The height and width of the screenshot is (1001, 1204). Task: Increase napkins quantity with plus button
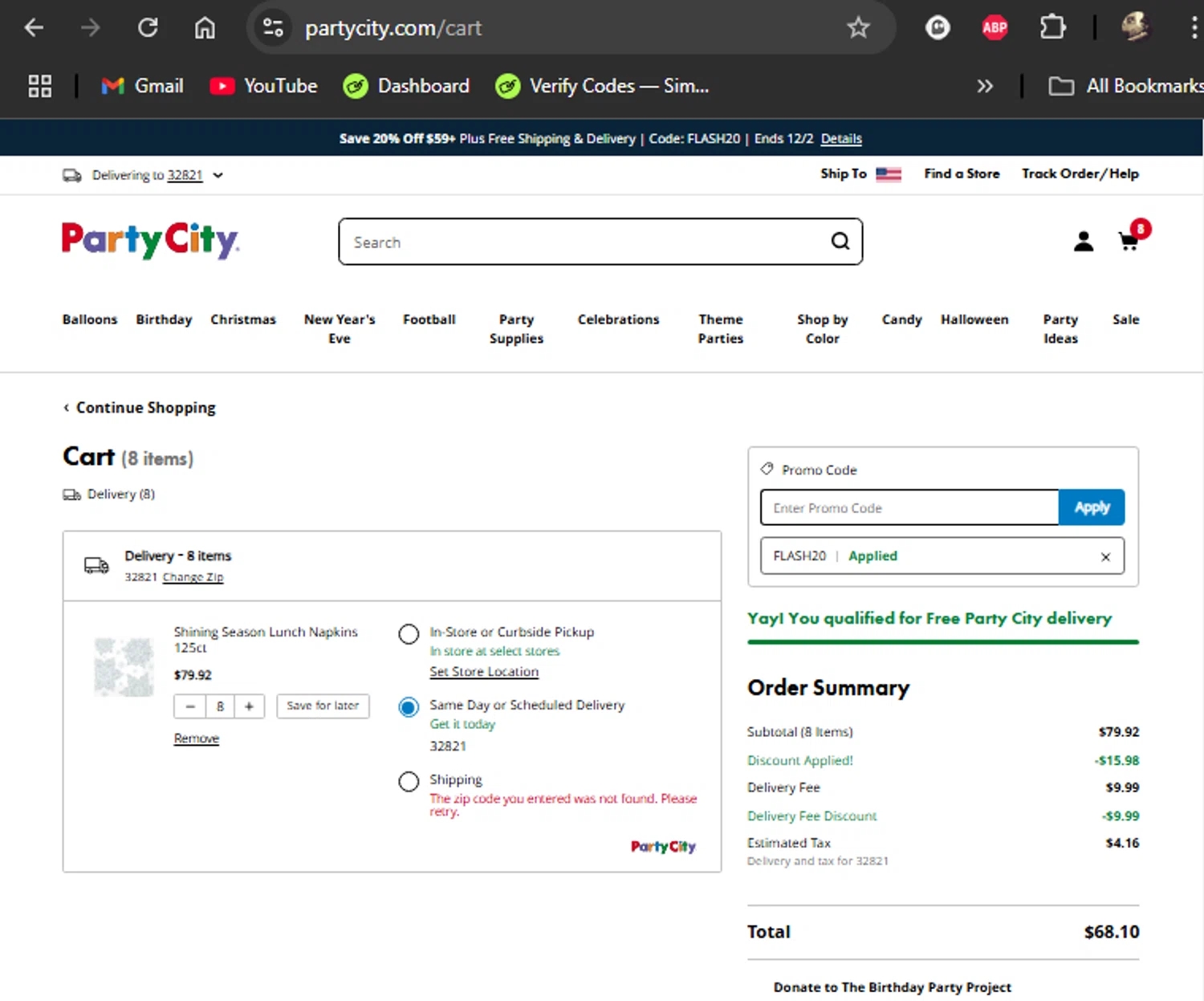tap(249, 706)
